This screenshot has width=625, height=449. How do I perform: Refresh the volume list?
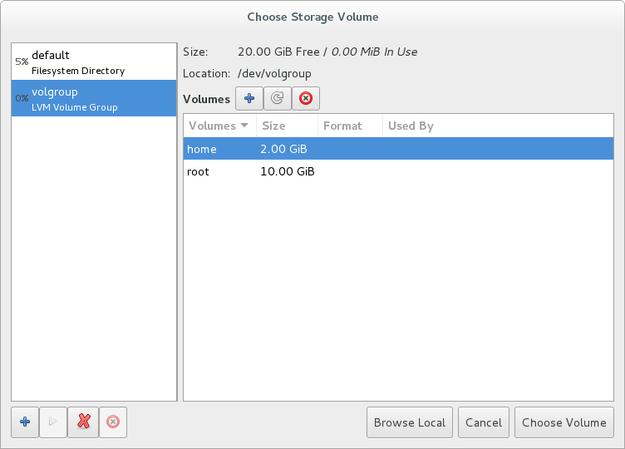[x=277, y=98]
